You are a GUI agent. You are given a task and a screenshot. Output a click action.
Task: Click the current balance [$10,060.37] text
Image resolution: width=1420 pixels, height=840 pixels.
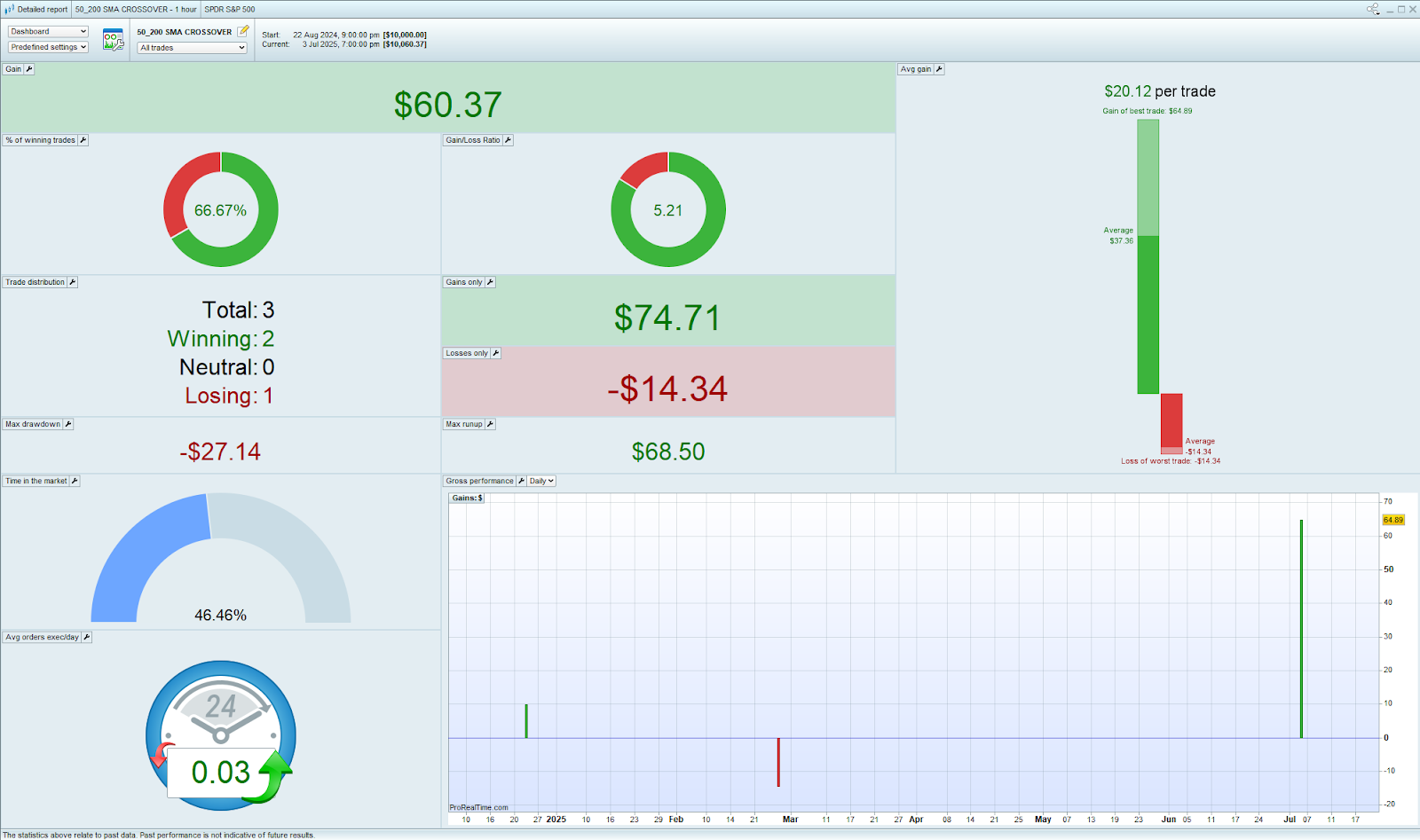click(x=405, y=44)
